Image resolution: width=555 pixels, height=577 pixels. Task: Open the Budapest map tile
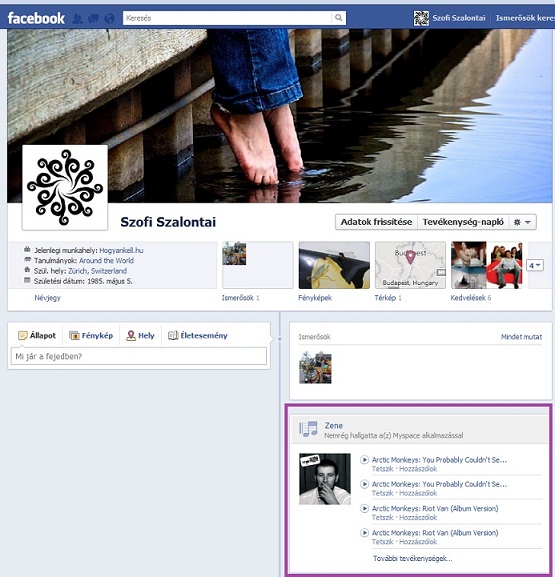point(410,265)
